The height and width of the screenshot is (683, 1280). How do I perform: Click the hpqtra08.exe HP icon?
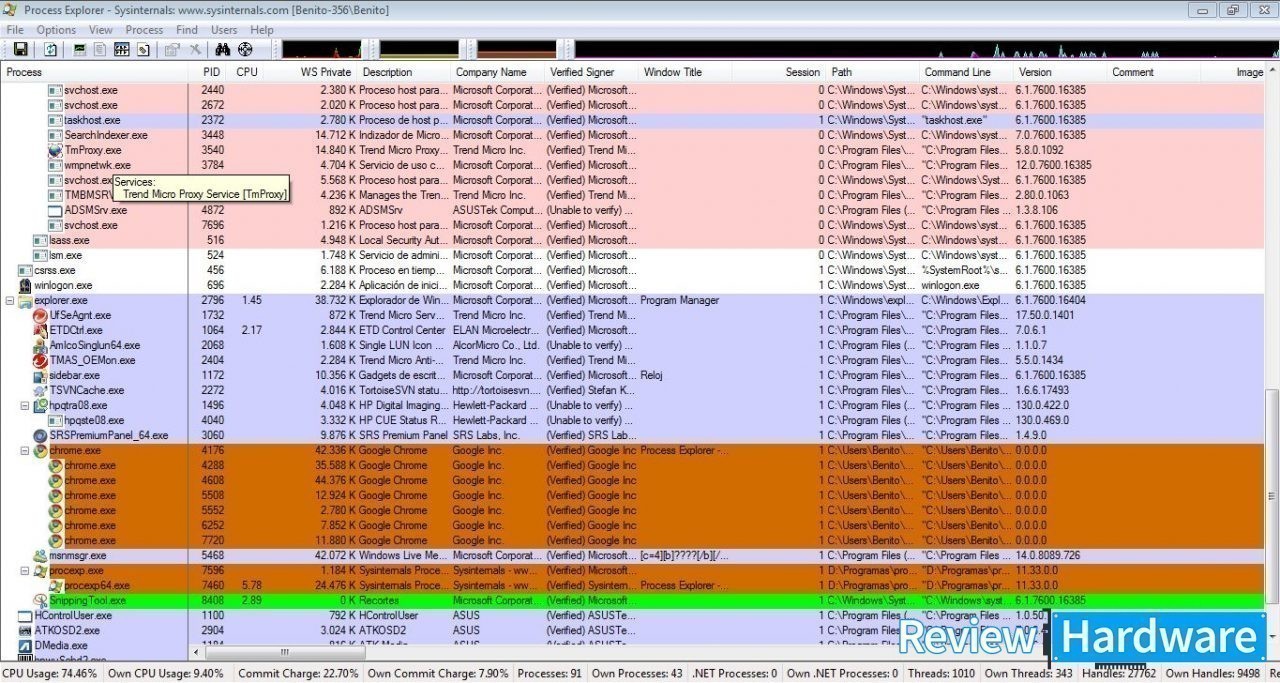[x=41, y=405]
